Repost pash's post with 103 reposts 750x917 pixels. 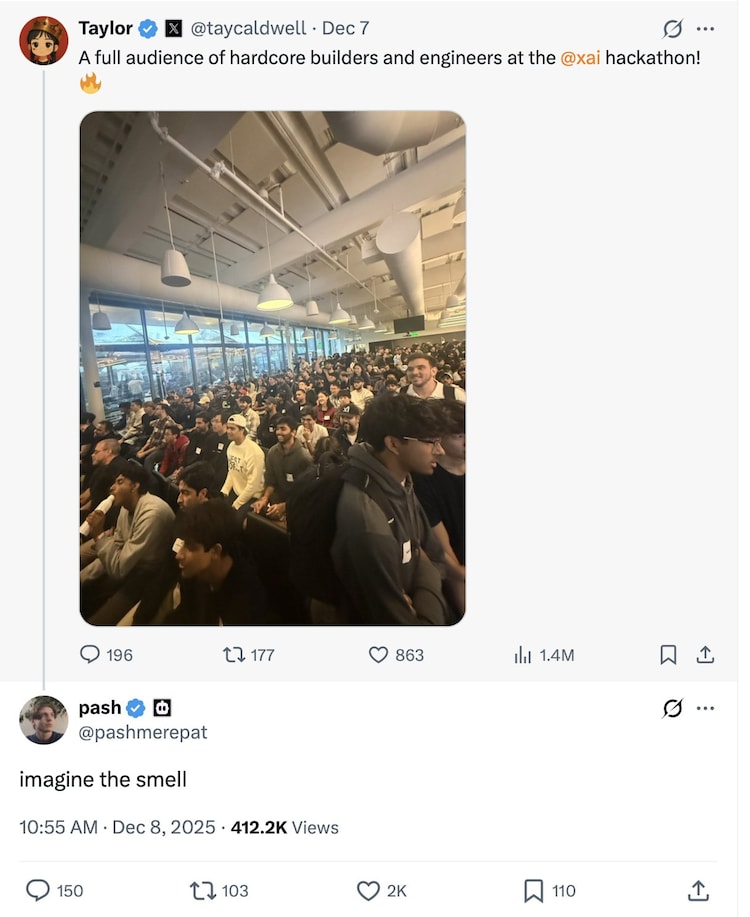click(219, 891)
